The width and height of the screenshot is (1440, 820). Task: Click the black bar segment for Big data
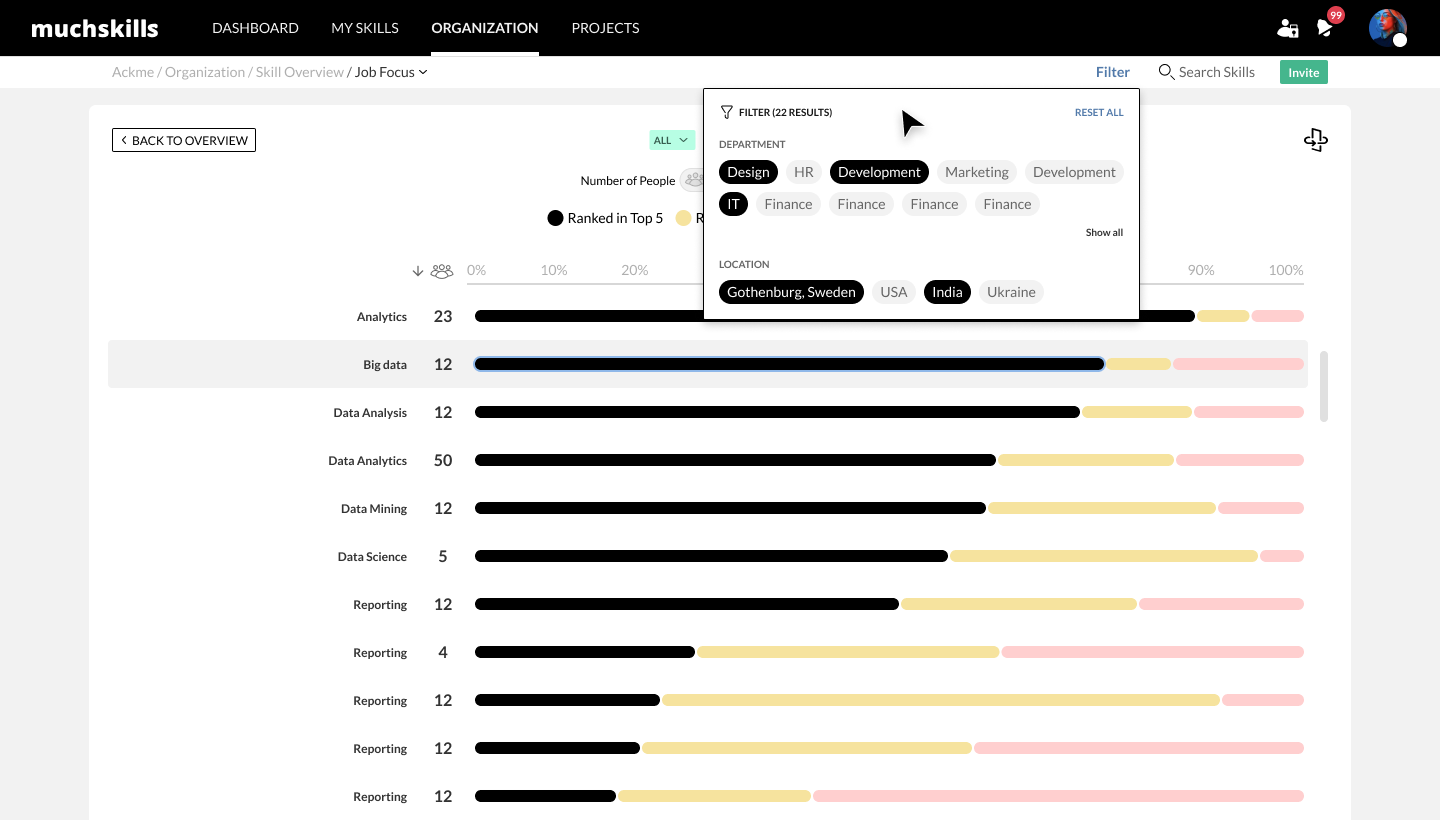(789, 364)
